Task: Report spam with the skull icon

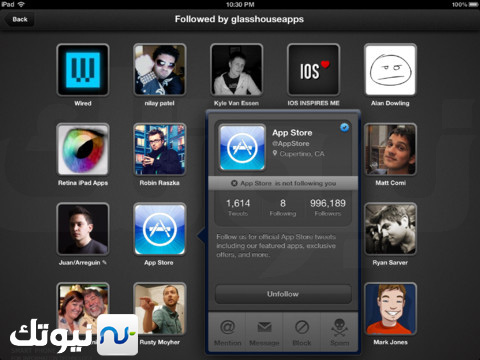Action: (339, 327)
